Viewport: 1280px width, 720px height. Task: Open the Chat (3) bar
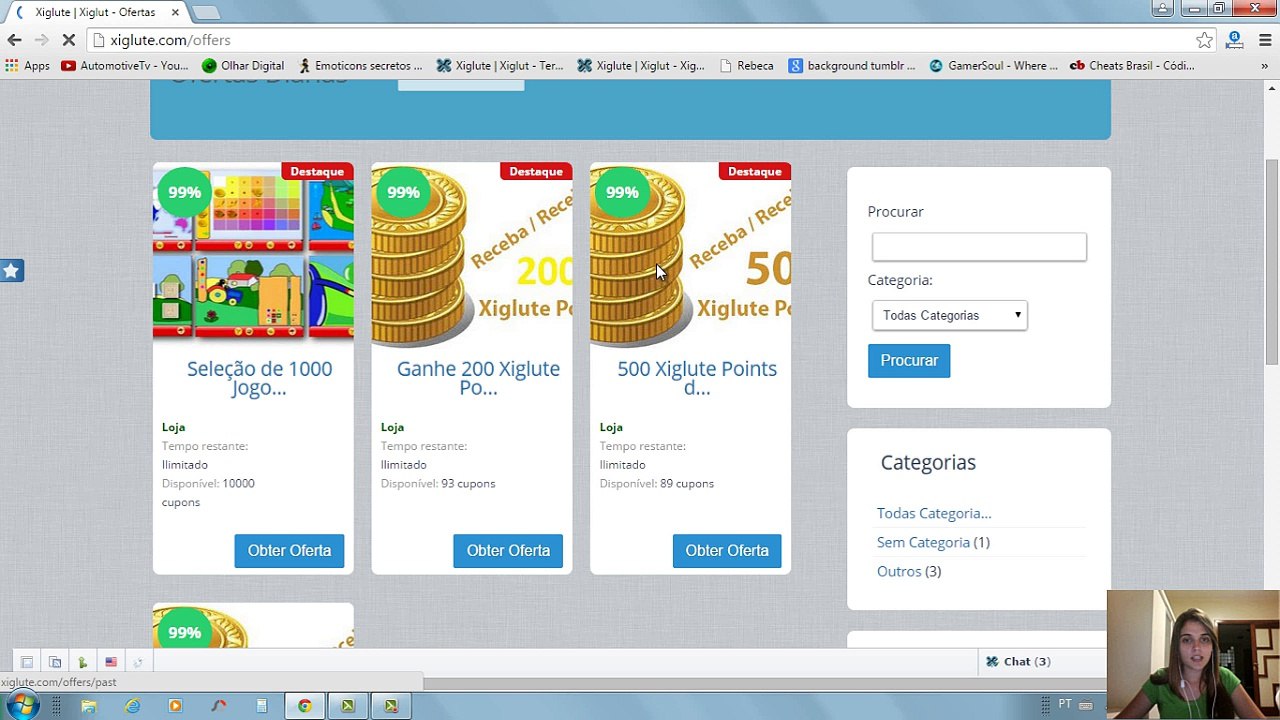point(1041,661)
